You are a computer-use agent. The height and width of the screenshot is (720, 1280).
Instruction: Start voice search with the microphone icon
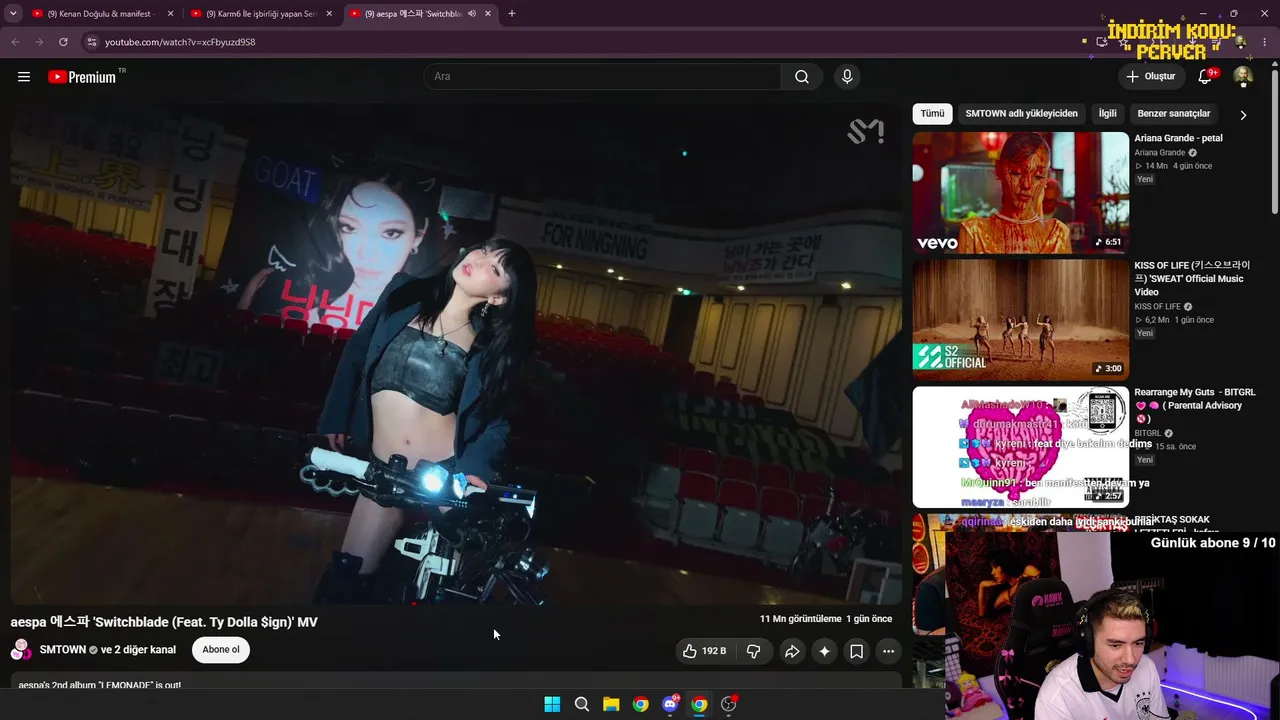[847, 77]
